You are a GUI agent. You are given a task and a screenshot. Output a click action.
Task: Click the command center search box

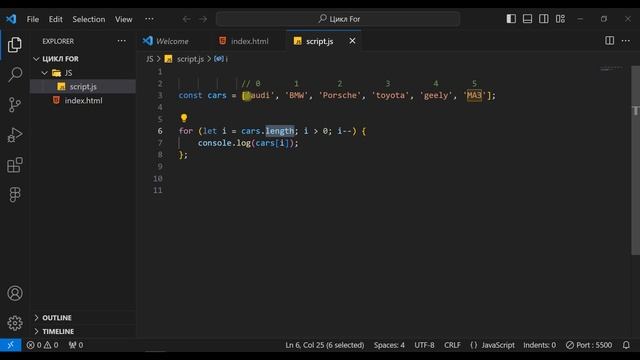[338, 19]
